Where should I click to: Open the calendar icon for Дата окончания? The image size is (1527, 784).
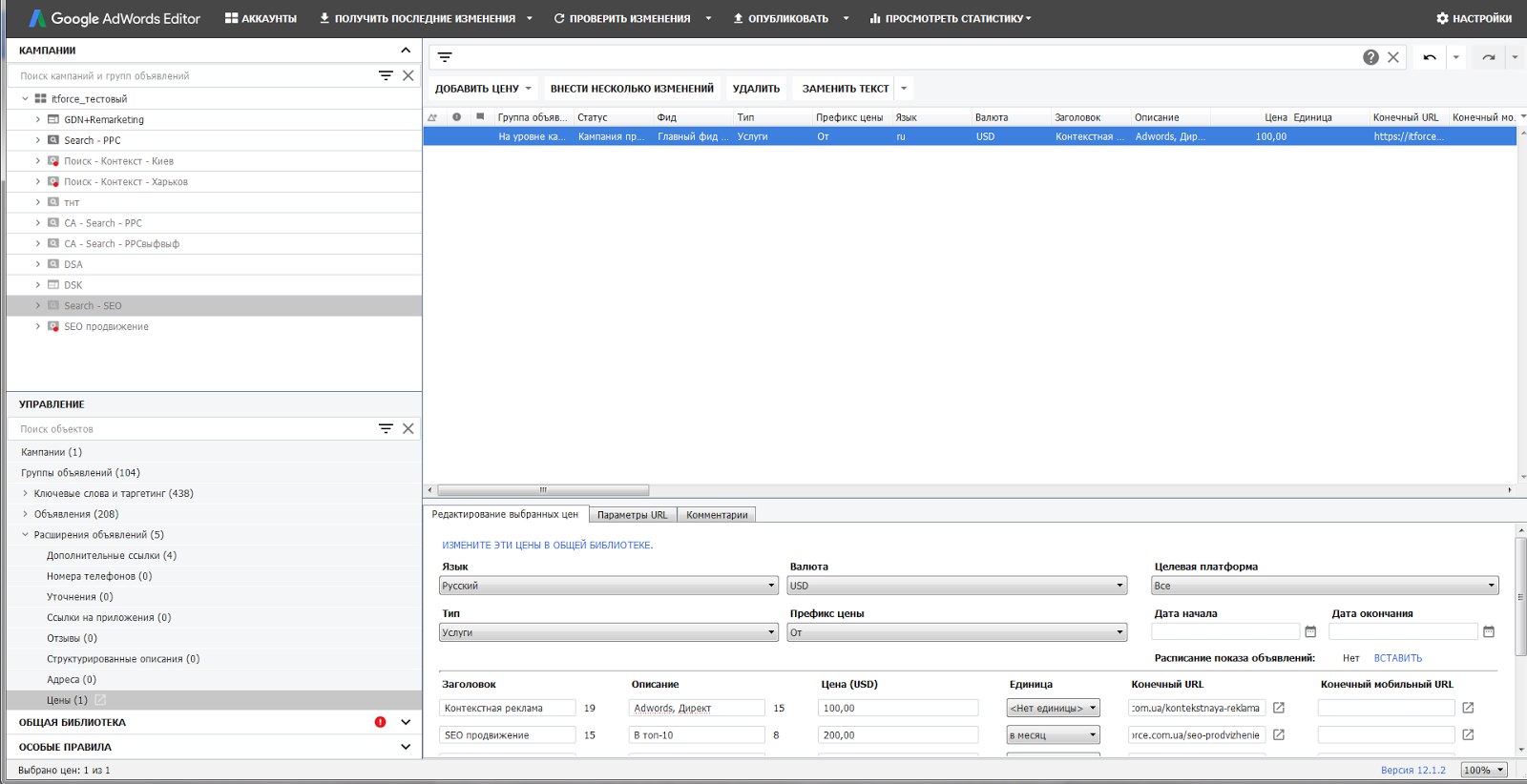point(1489,631)
